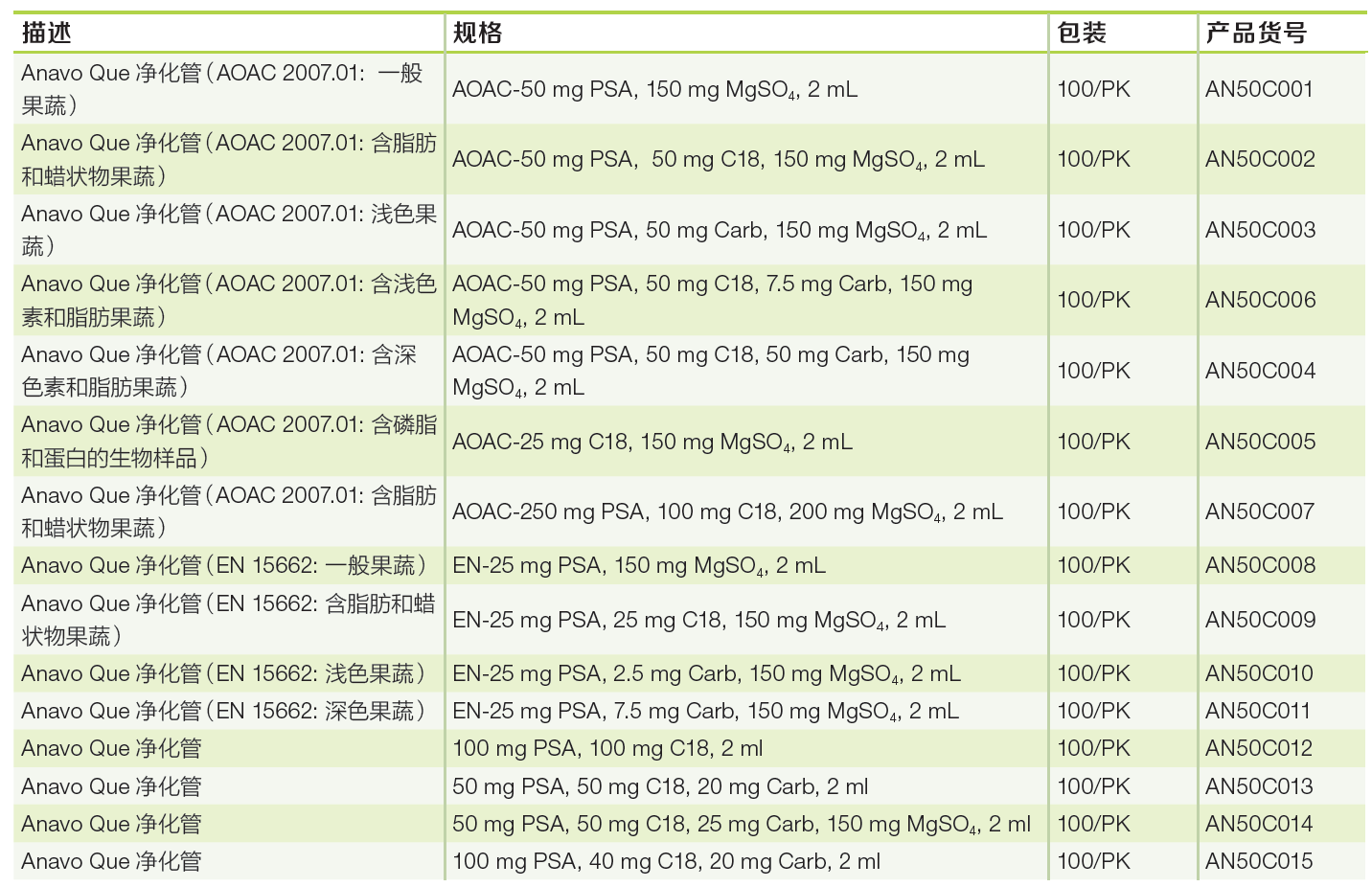The width and height of the screenshot is (1372, 887).
Task: Click spec 'AOAC-50 mg PSA, 50 mg C18, 150 mg MgSO4'
Action: pyautogui.click(x=719, y=160)
